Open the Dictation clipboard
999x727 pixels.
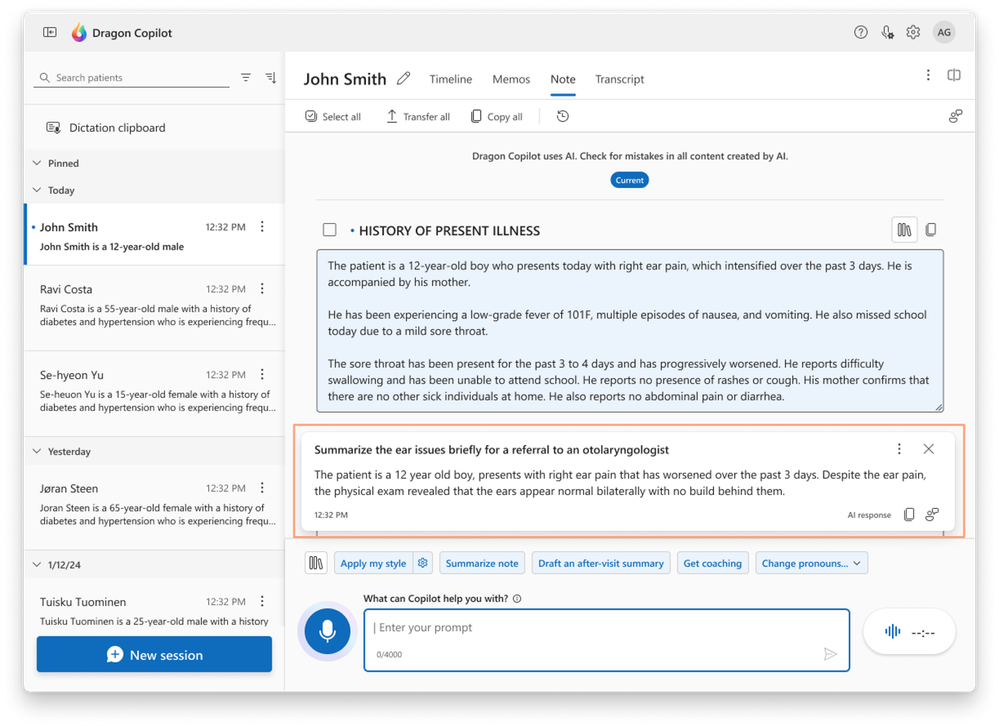click(106, 127)
